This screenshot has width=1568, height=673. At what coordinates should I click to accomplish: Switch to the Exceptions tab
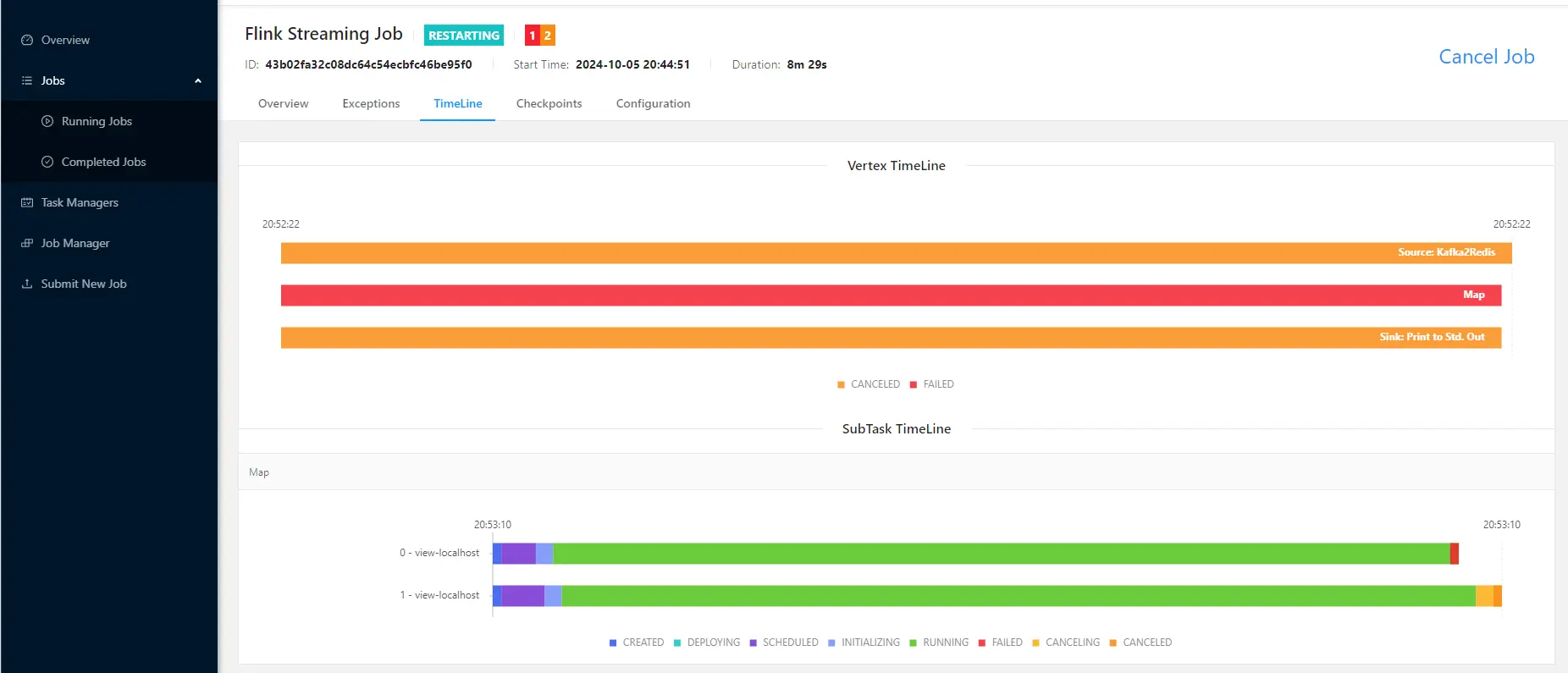pos(371,103)
